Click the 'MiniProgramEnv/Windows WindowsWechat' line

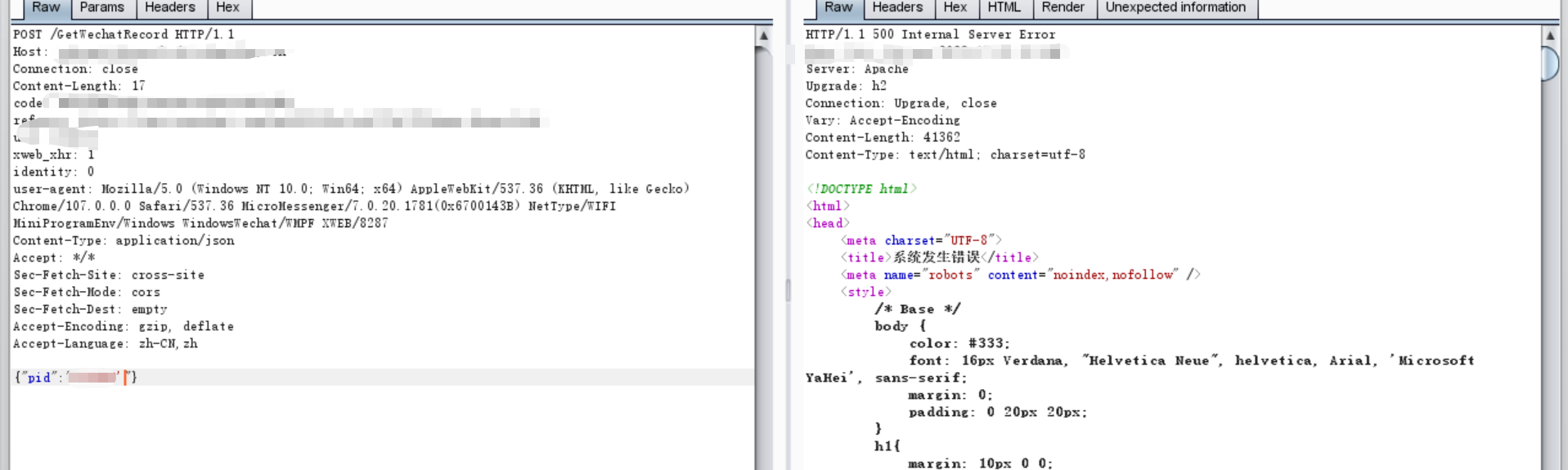(200, 223)
